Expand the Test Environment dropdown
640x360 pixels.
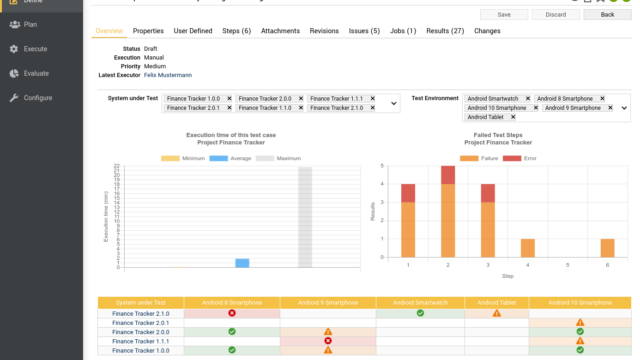tap(624, 108)
